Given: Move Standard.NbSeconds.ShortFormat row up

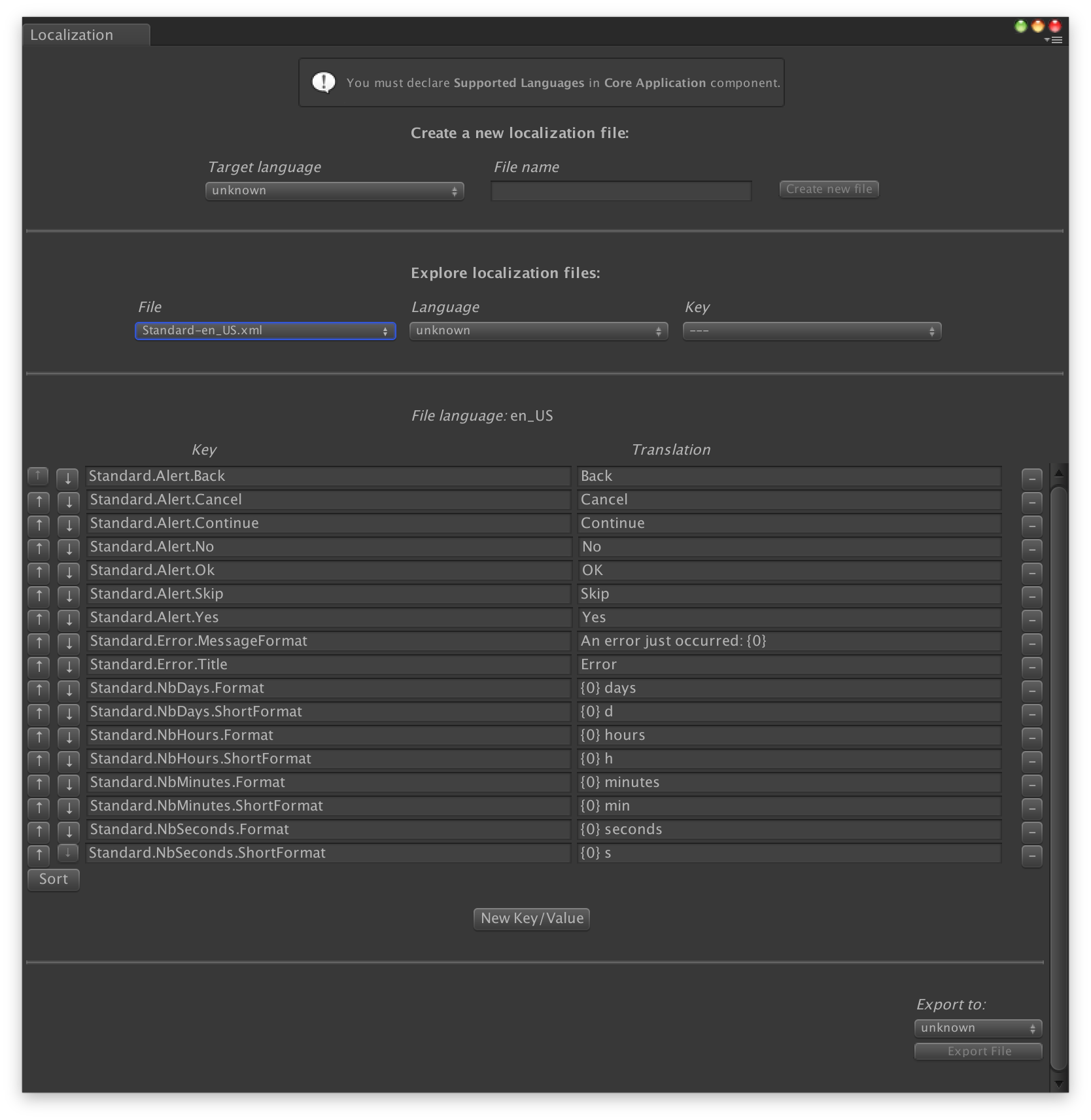Looking at the screenshot, I should click(39, 854).
